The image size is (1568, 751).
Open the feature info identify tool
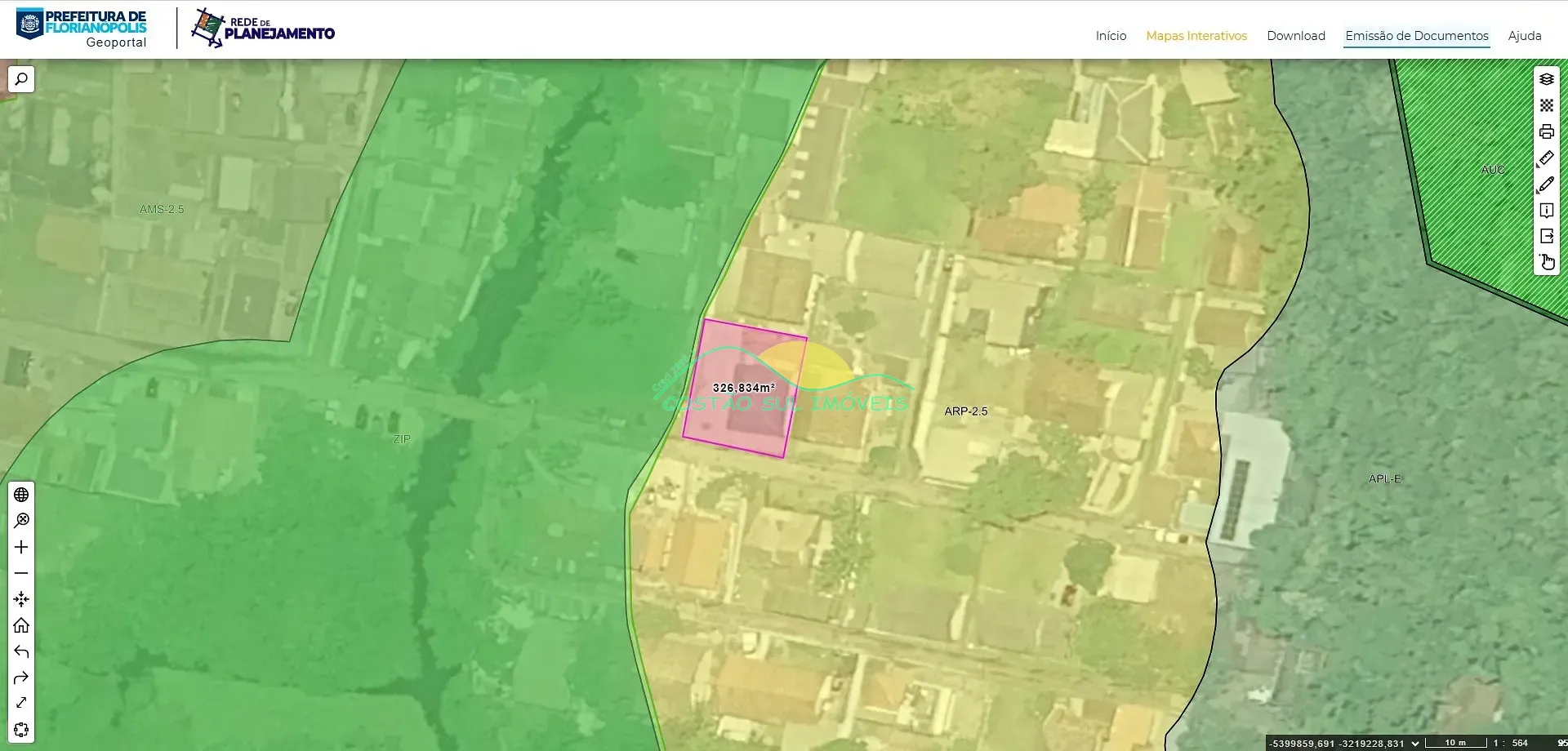point(1547,210)
